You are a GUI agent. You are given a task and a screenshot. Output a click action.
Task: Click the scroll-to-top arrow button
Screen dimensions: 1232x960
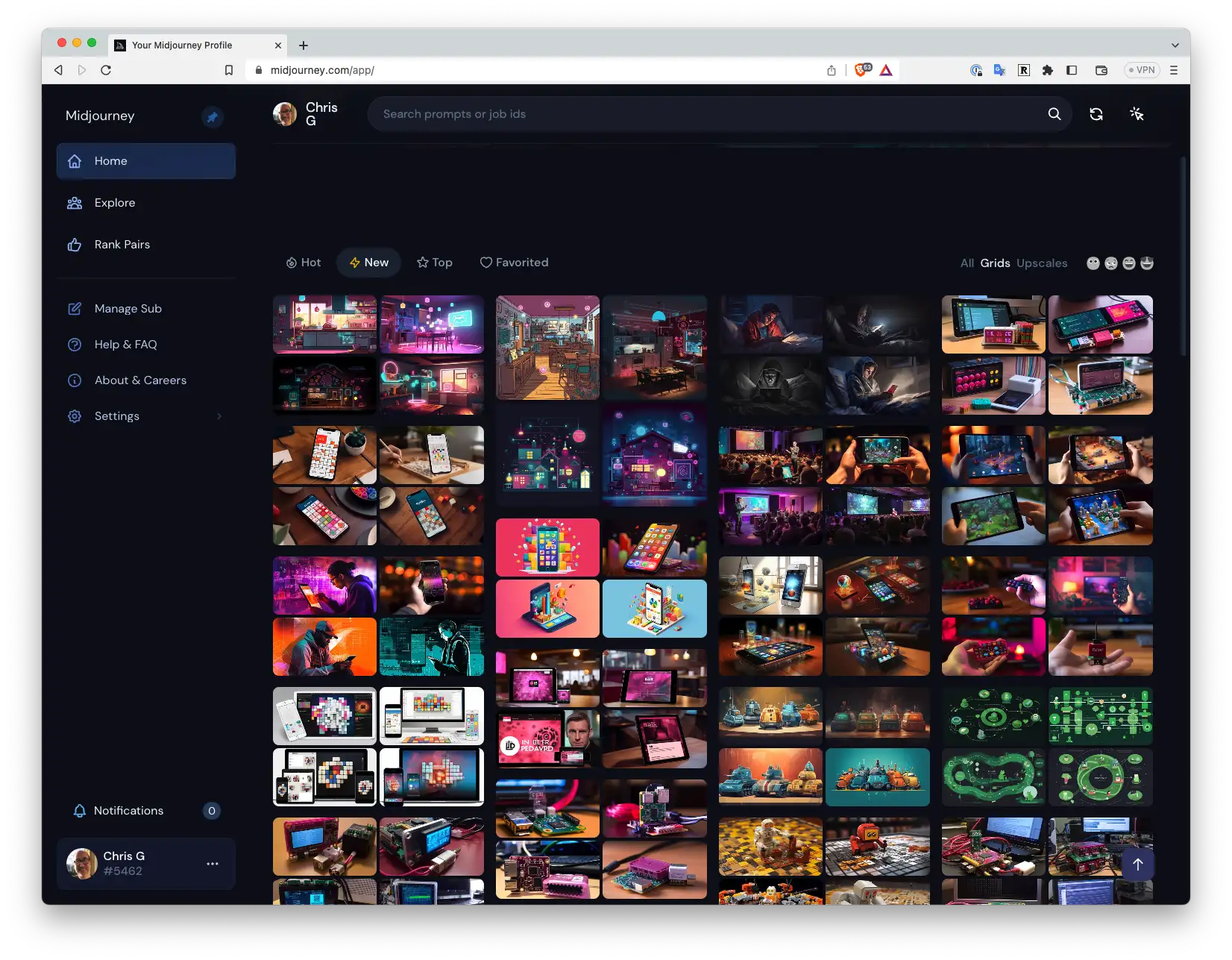(x=1137, y=863)
